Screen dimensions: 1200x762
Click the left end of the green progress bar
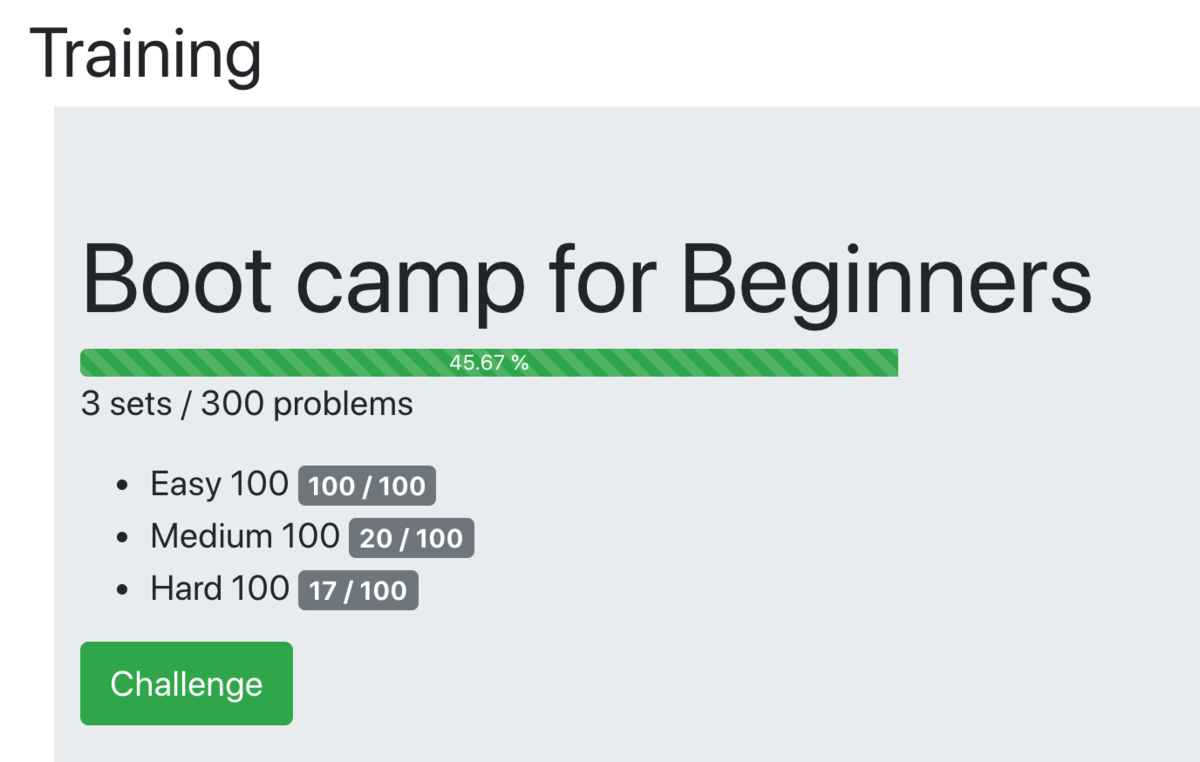[x=92, y=363]
